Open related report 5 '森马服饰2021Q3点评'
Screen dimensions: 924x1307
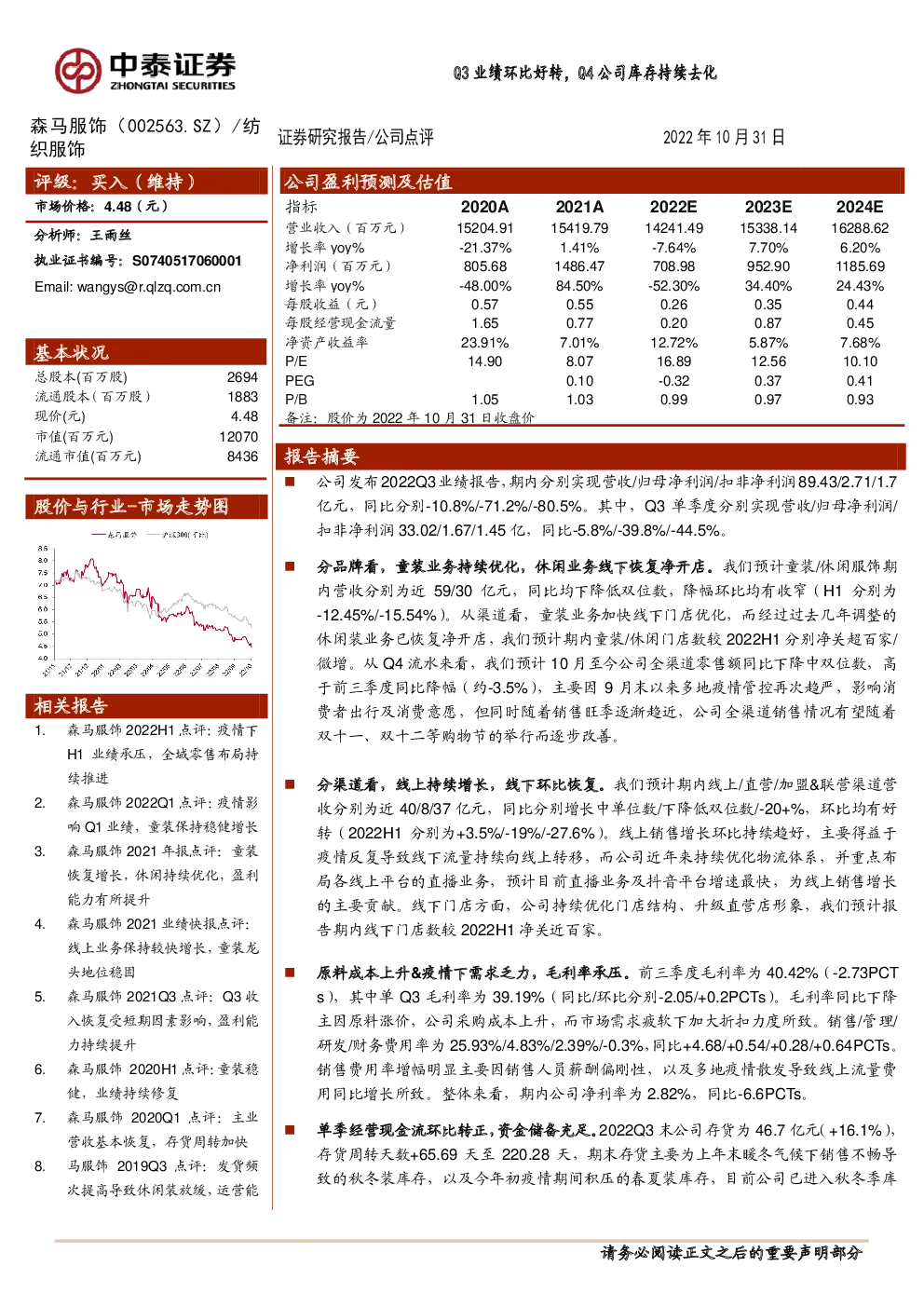coord(162,1020)
